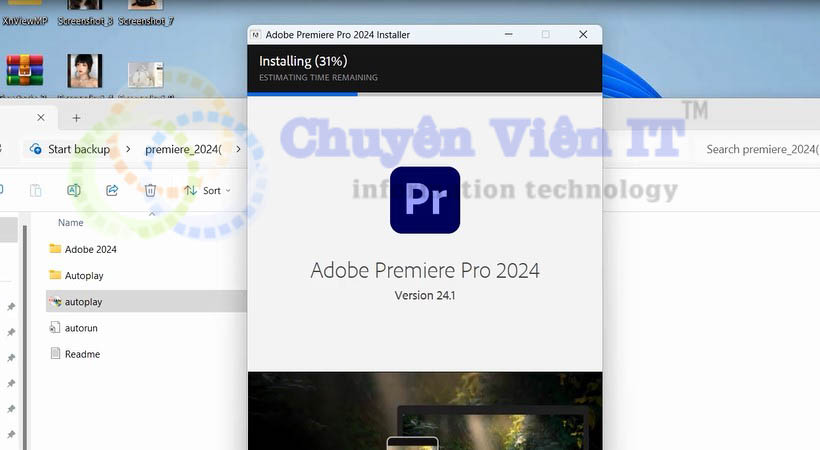Select the Screenshot_7 desktop file
The height and width of the screenshot is (450, 820).
point(146,12)
